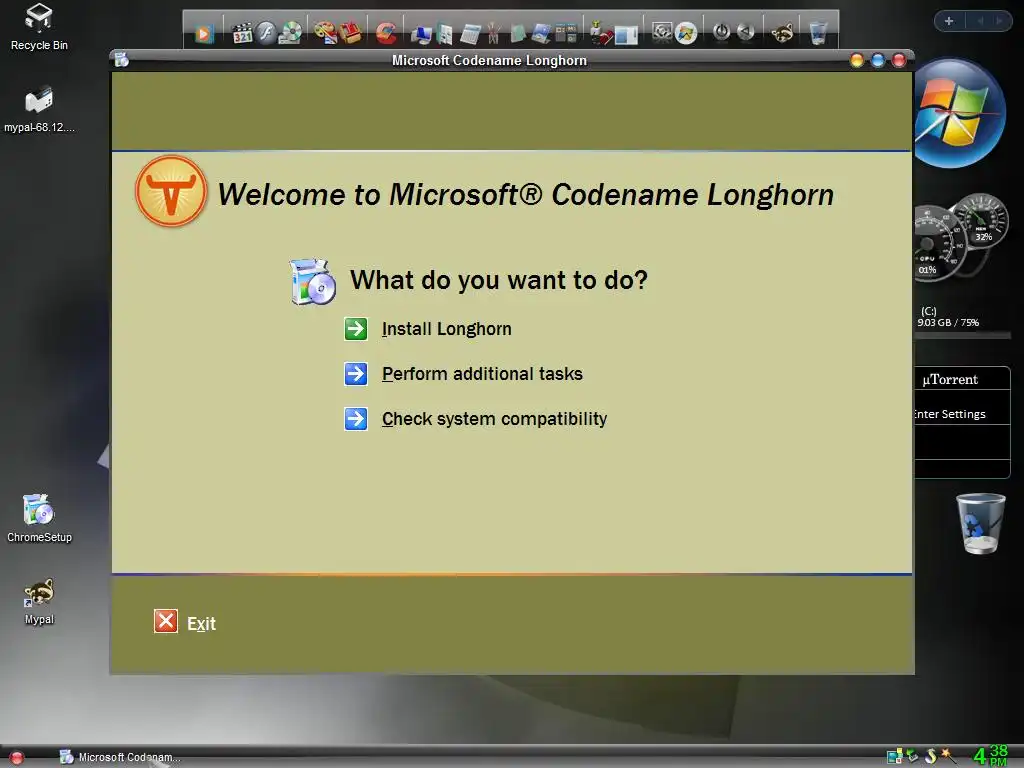
Task: Open Recycle Bin on the desktop
Action: pyautogui.click(x=39, y=27)
